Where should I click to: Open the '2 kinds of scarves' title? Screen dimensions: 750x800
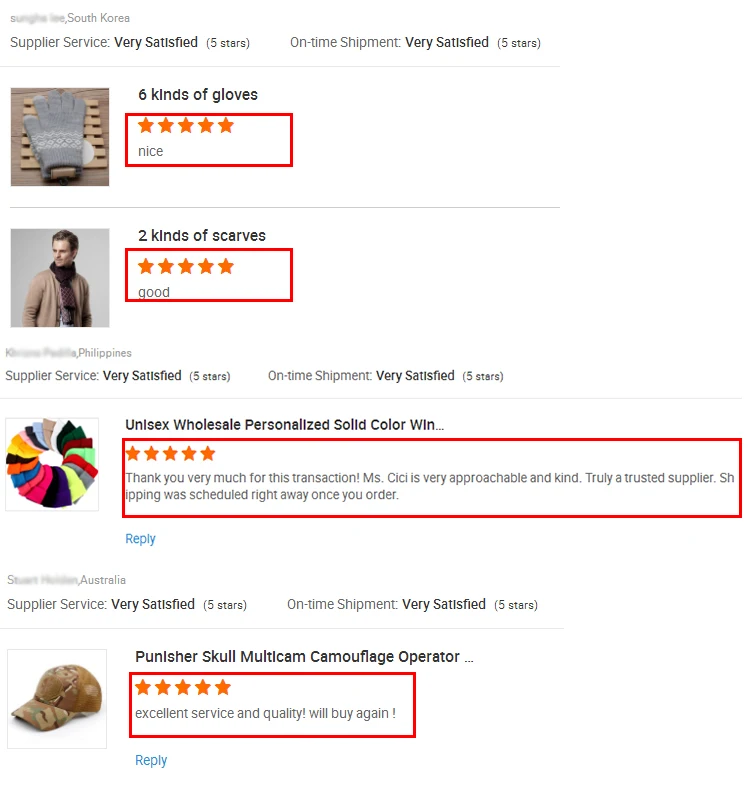[202, 236]
